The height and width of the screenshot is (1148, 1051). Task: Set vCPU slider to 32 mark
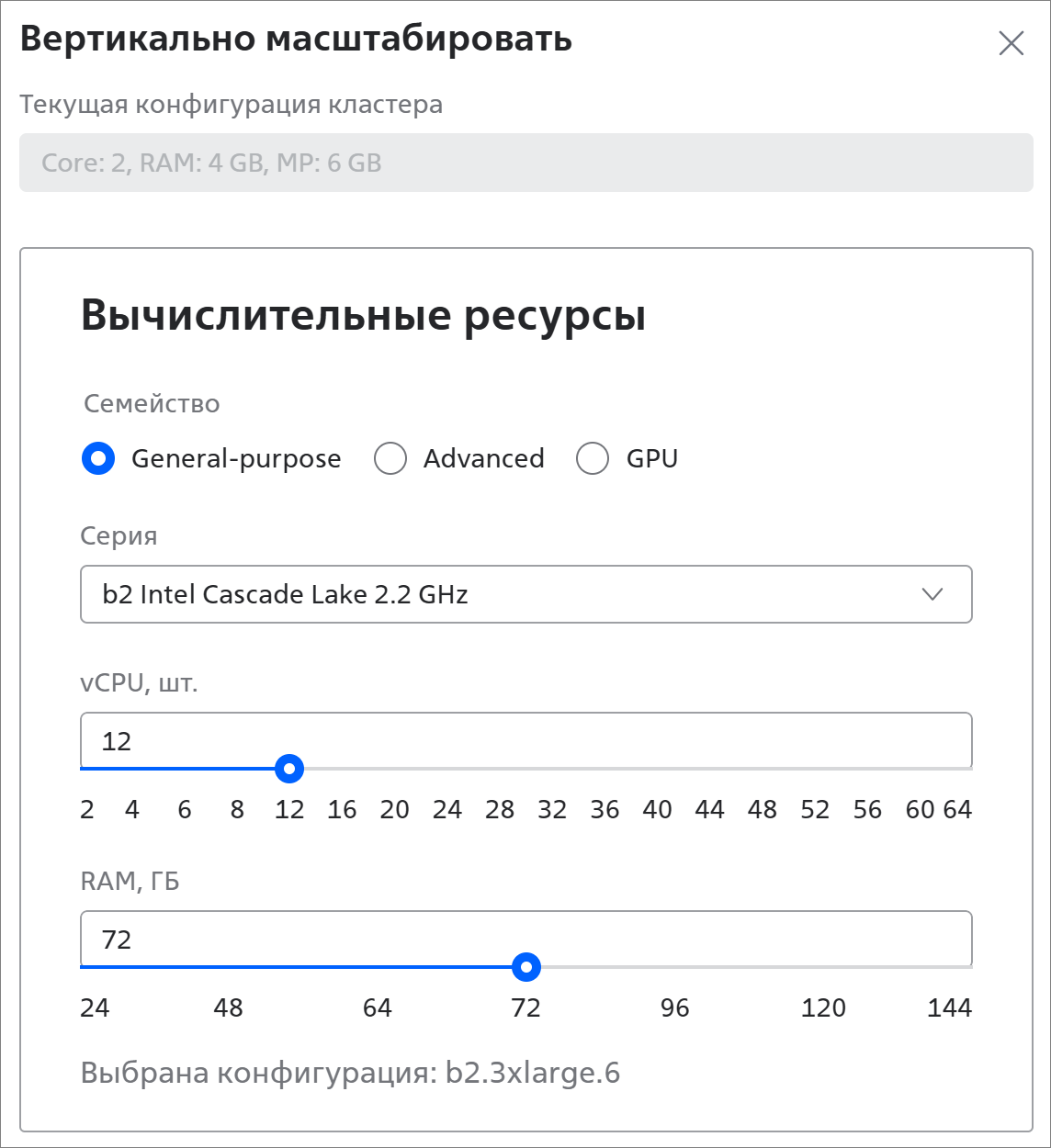(552, 769)
